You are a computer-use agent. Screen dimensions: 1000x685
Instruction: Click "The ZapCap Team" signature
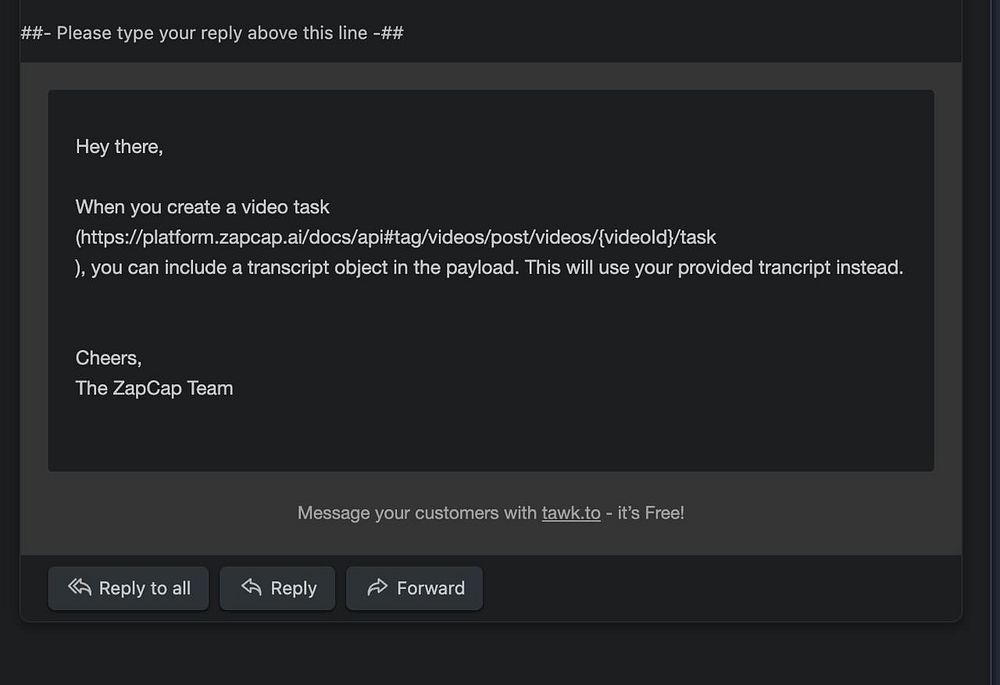pos(154,388)
